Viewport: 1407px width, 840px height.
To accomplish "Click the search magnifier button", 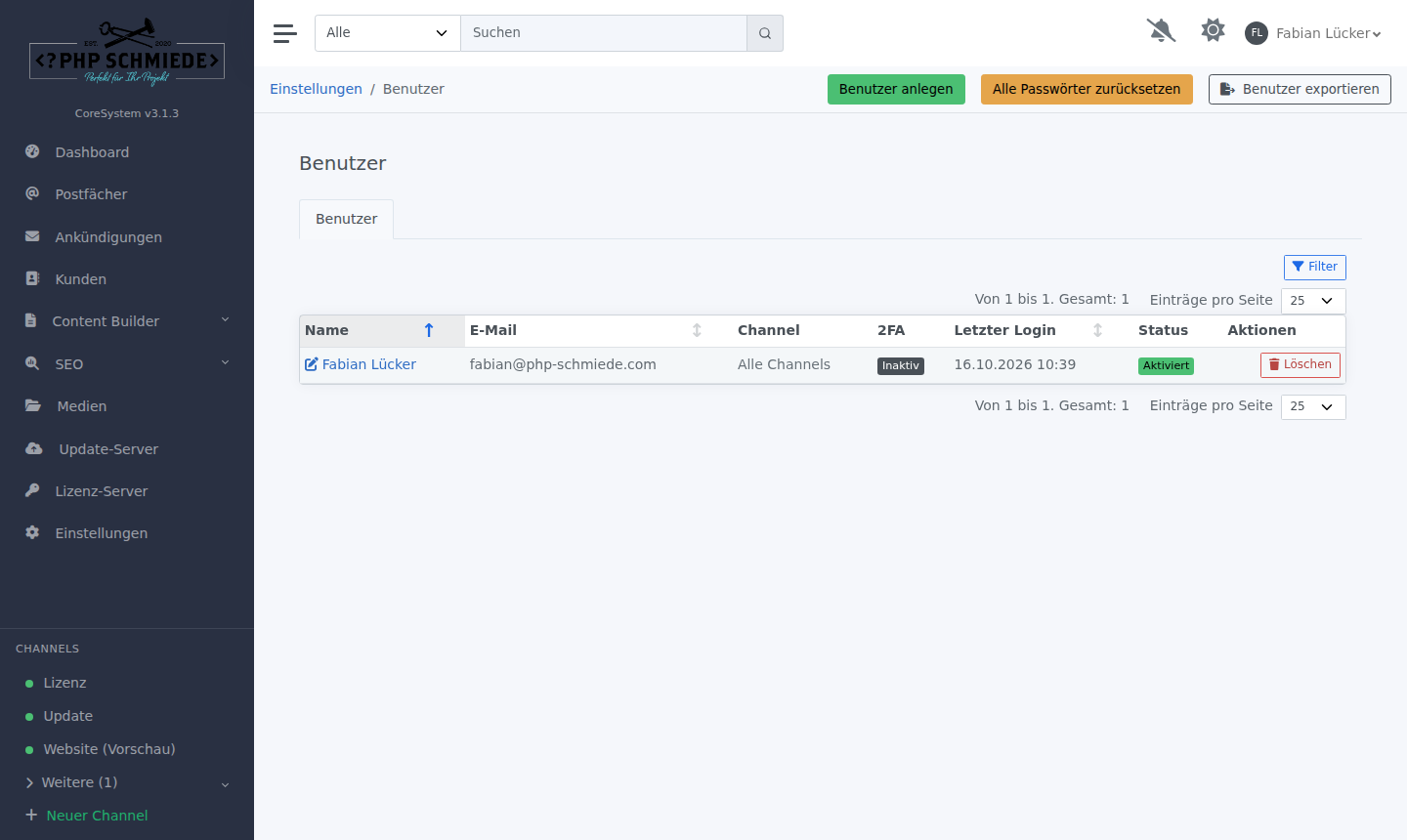I will pyautogui.click(x=765, y=33).
